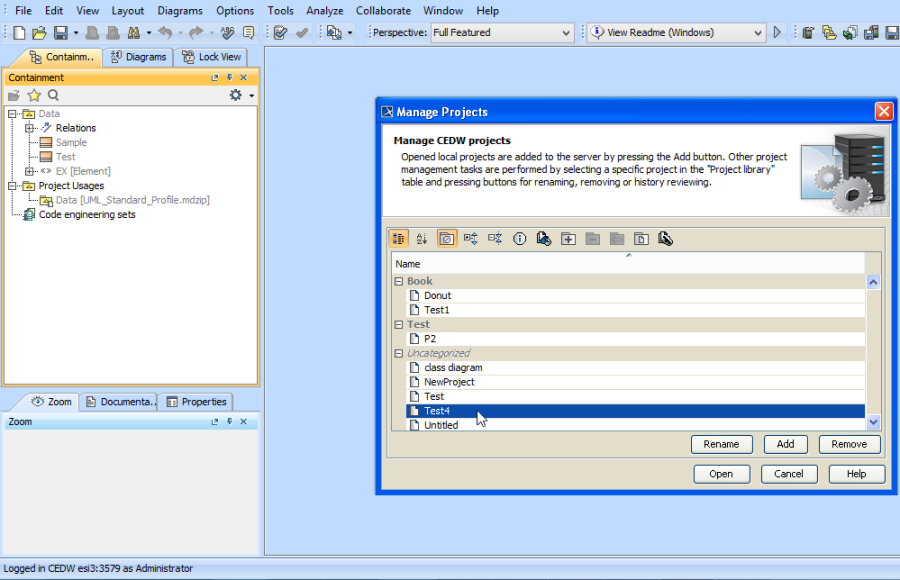
Task: Run the selected macro with play arrow
Action: [x=778, y=33]
